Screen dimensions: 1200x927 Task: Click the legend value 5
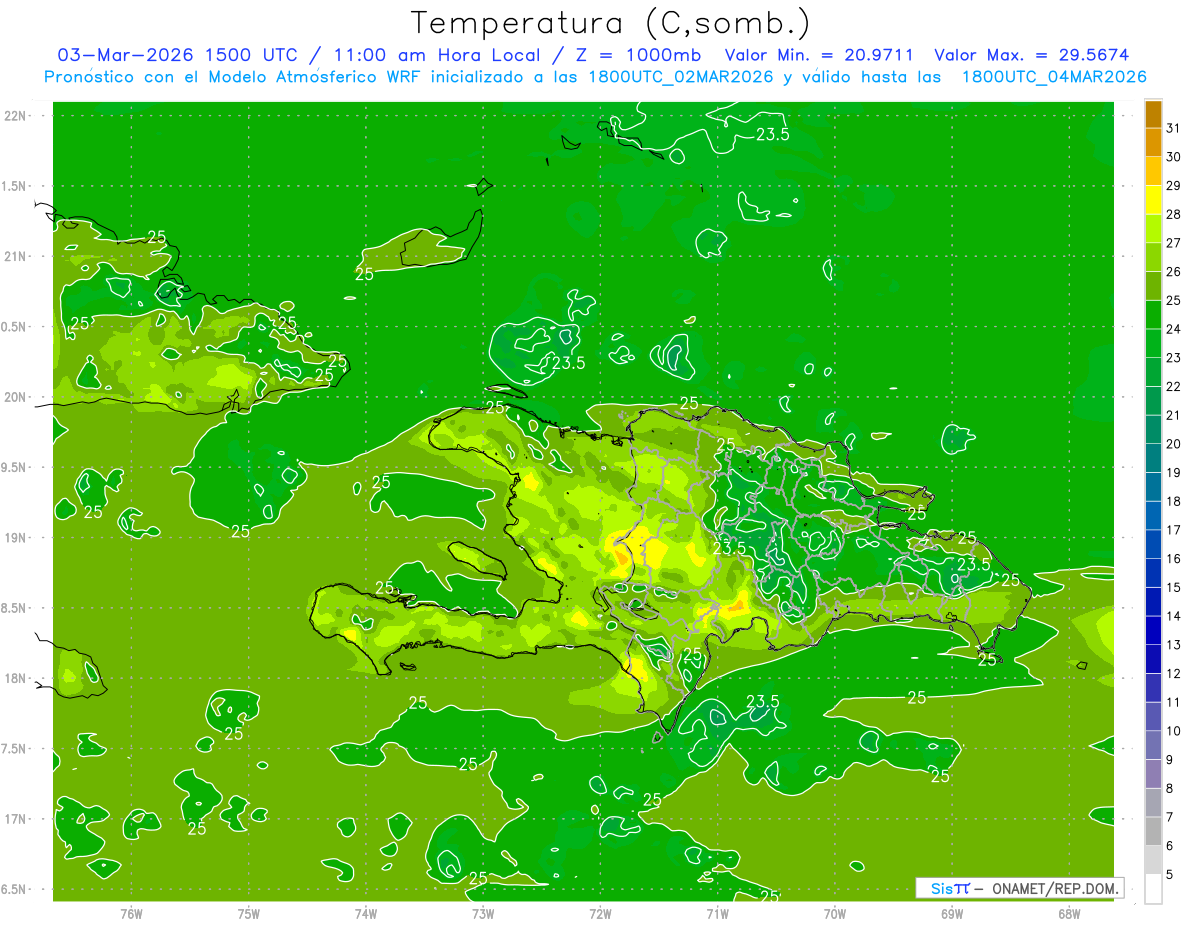coord(1170,875)
